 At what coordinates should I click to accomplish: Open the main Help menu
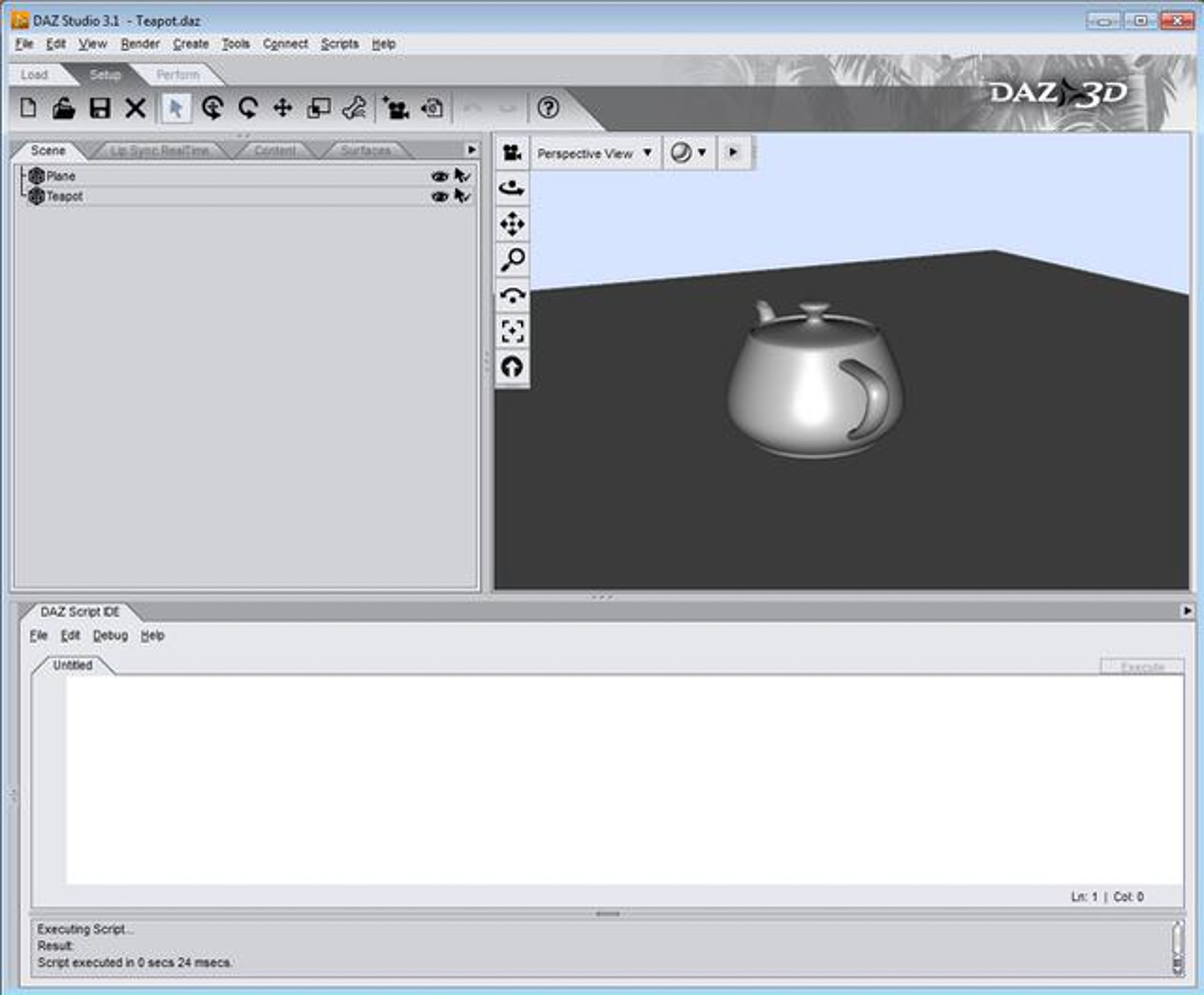[384, 44]
